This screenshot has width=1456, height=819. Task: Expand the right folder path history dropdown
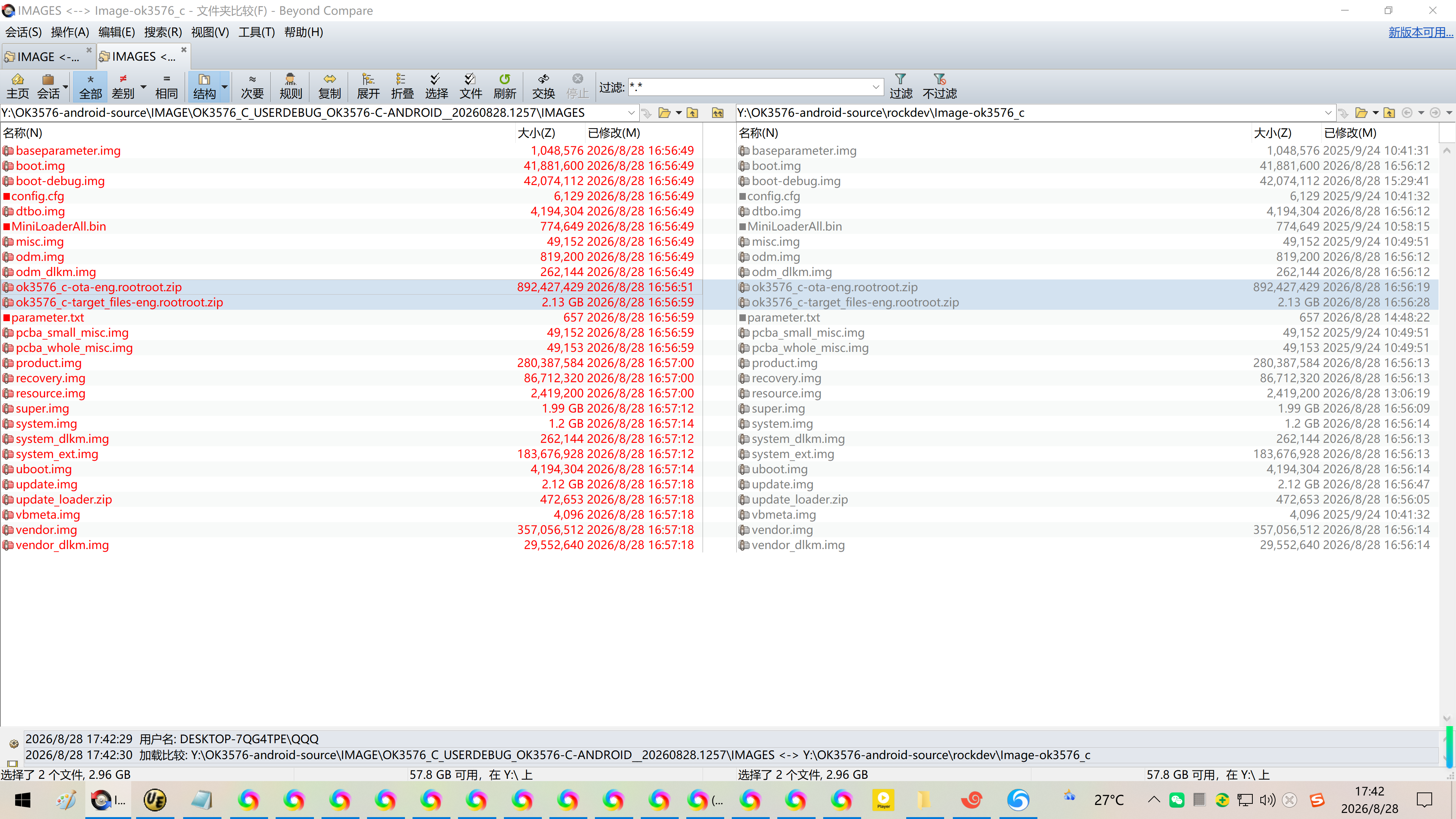1328,113
